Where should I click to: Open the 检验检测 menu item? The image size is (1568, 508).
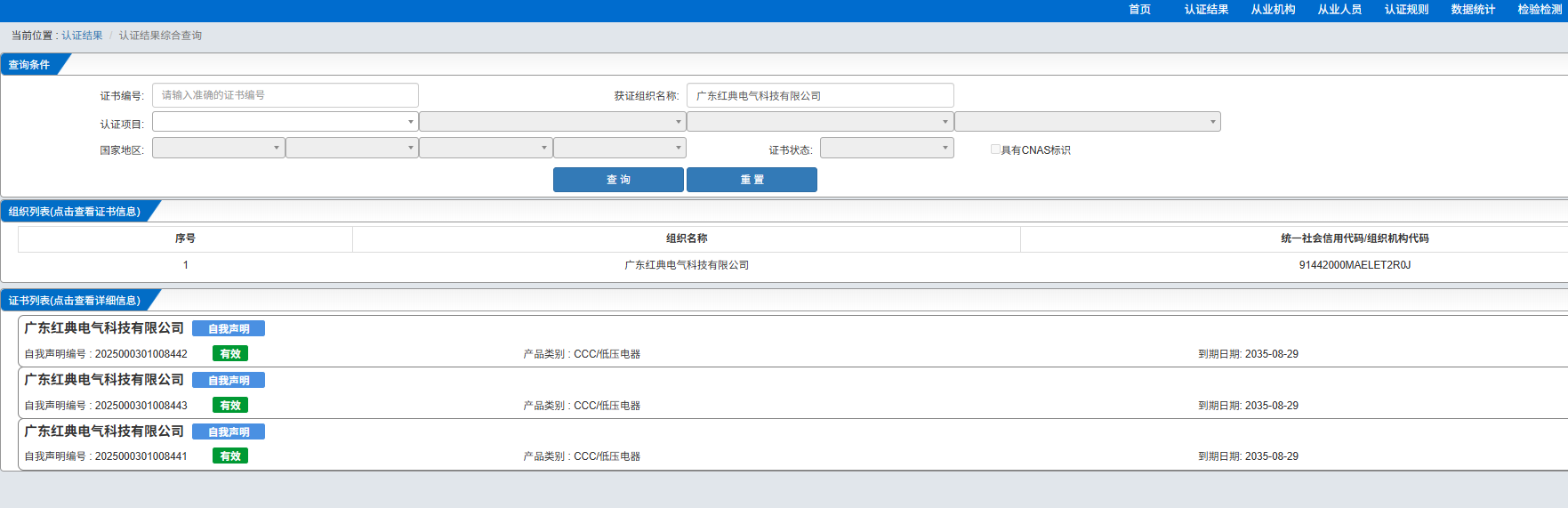tap(1540, 10)
